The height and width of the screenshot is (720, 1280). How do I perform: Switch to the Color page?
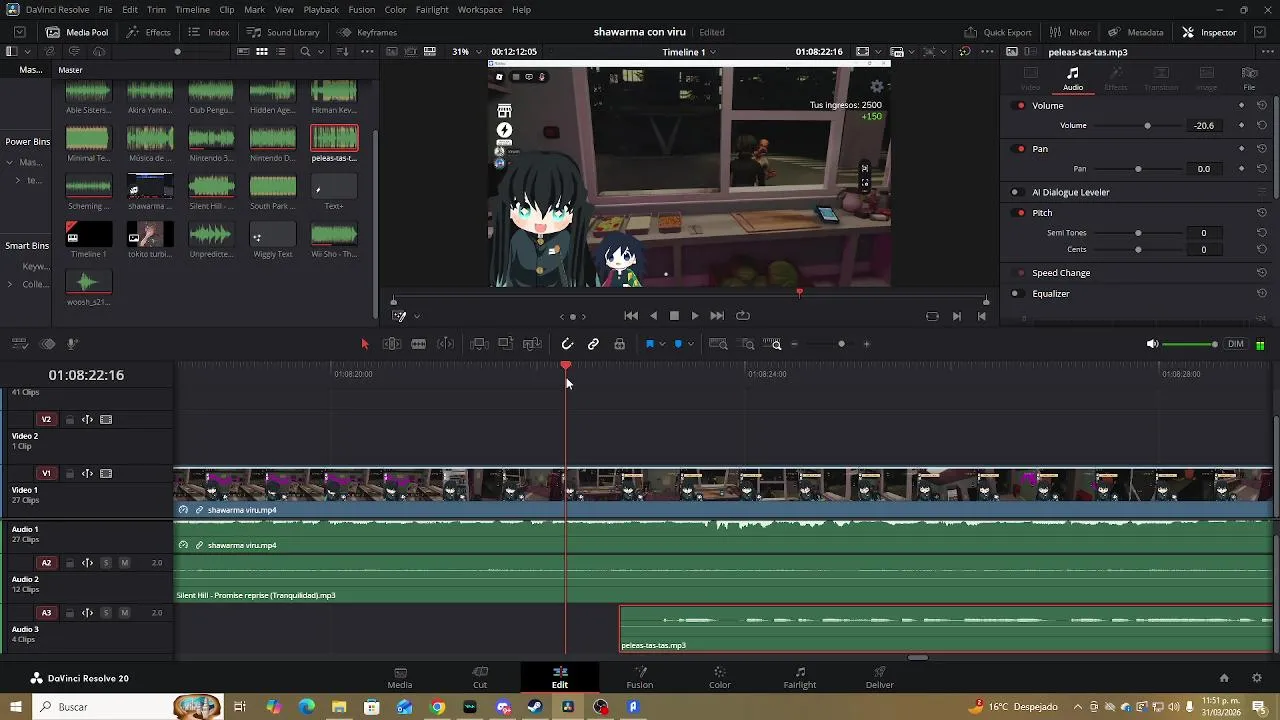719,677
